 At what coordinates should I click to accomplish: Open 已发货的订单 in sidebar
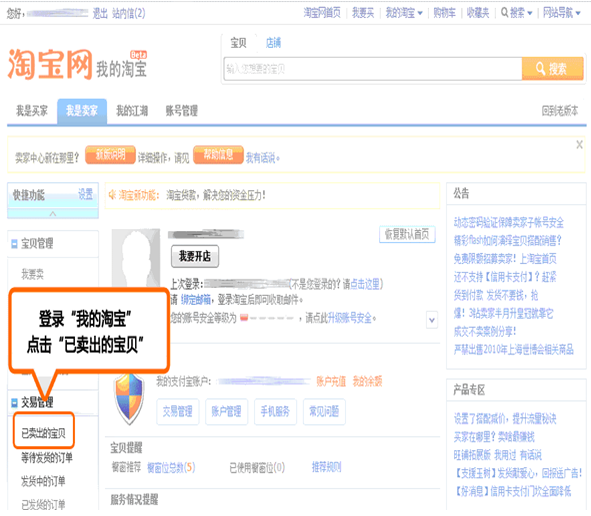point(43,505)
